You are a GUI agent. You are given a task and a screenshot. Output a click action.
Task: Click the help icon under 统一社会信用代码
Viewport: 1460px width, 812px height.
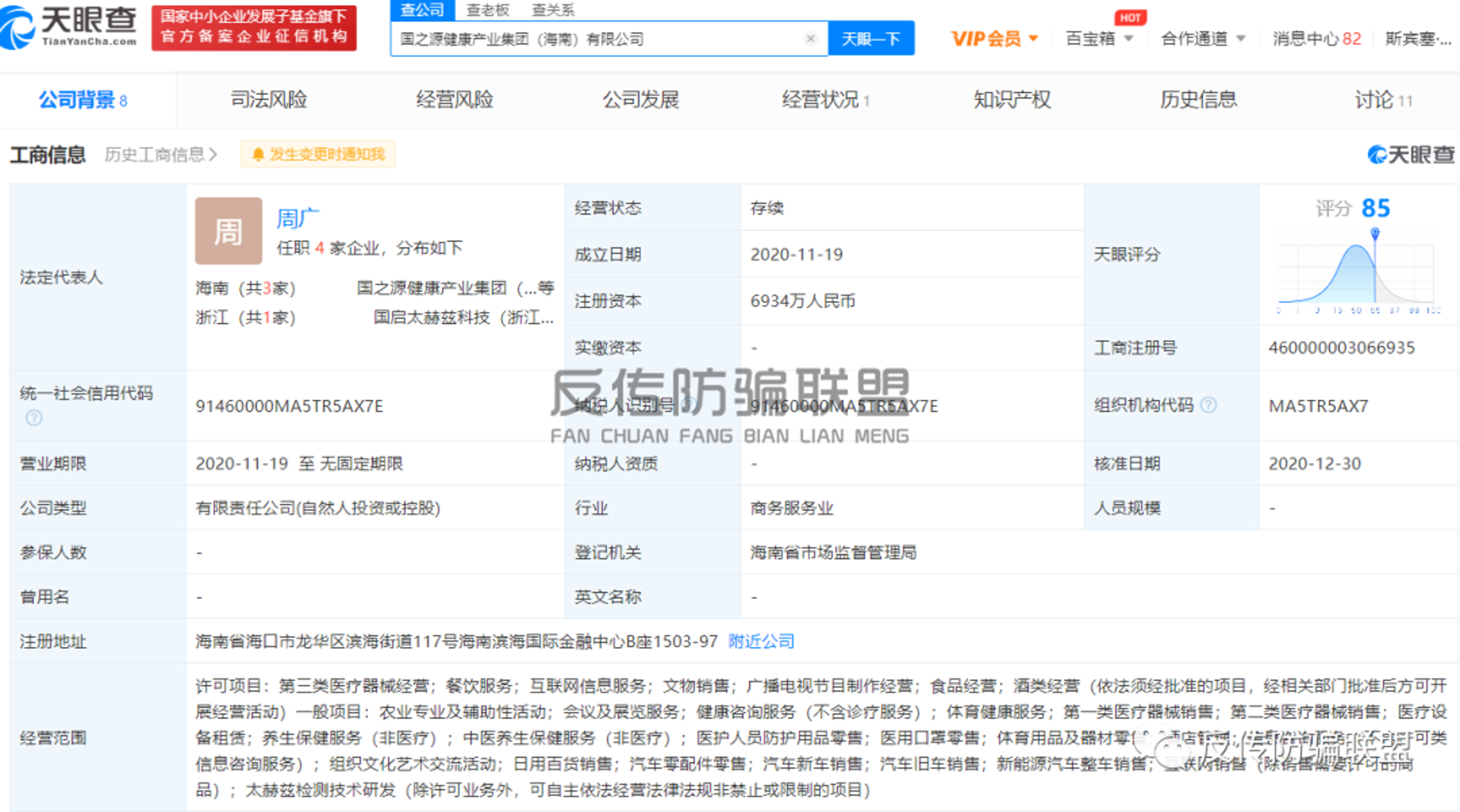tap(34, 417)
